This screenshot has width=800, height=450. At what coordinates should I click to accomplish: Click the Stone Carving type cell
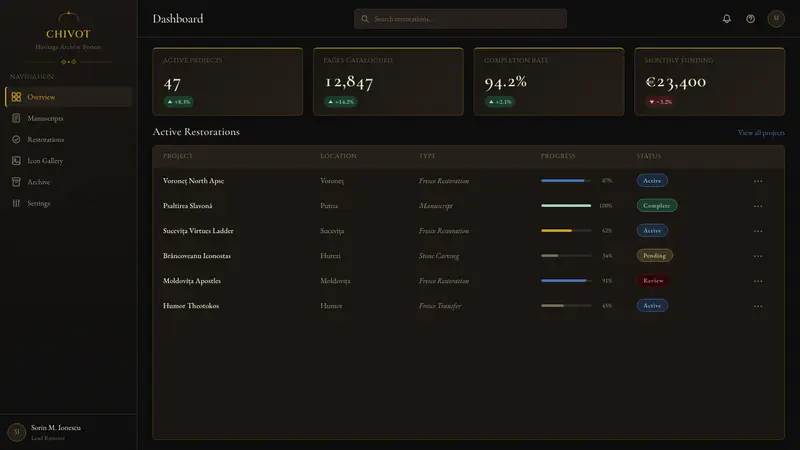(439, 256)
